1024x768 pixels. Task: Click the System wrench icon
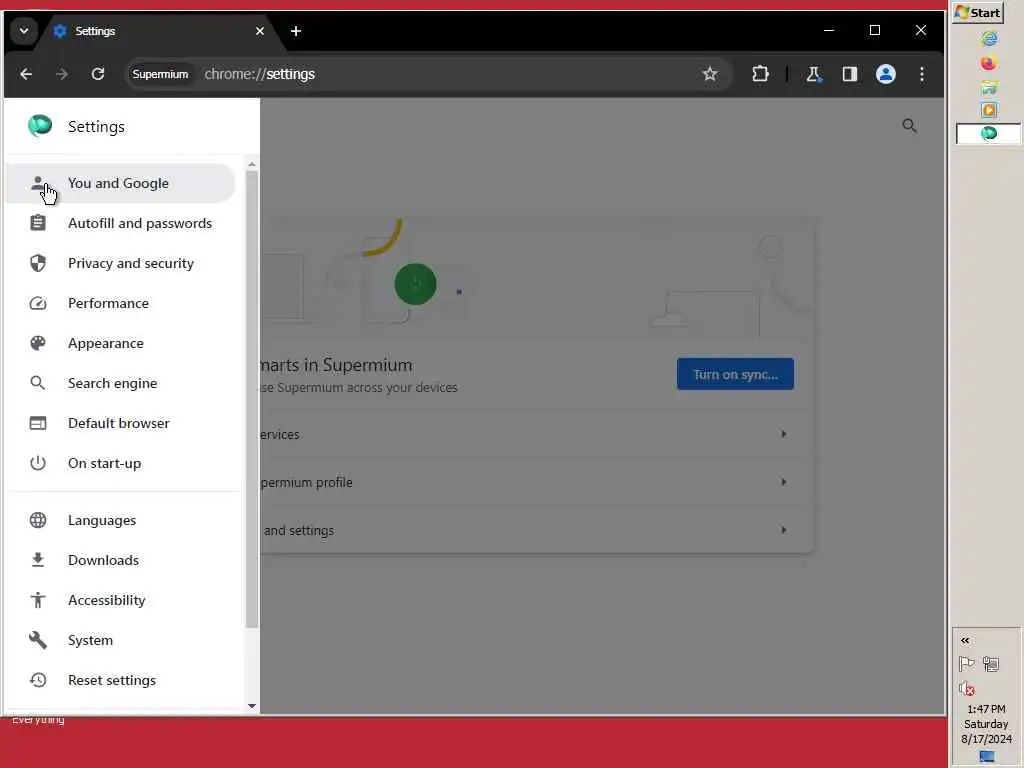(x=38, y=640)
